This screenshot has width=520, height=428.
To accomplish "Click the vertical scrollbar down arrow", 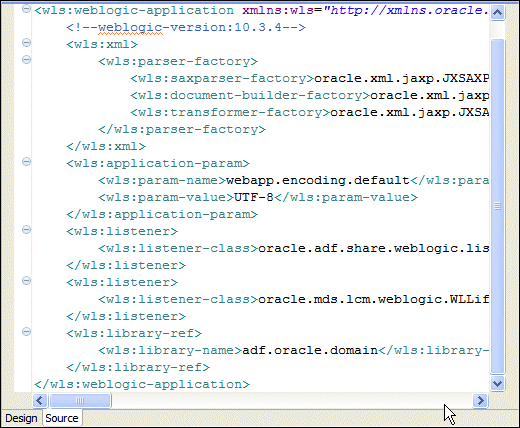I will [x=497, y=383].
